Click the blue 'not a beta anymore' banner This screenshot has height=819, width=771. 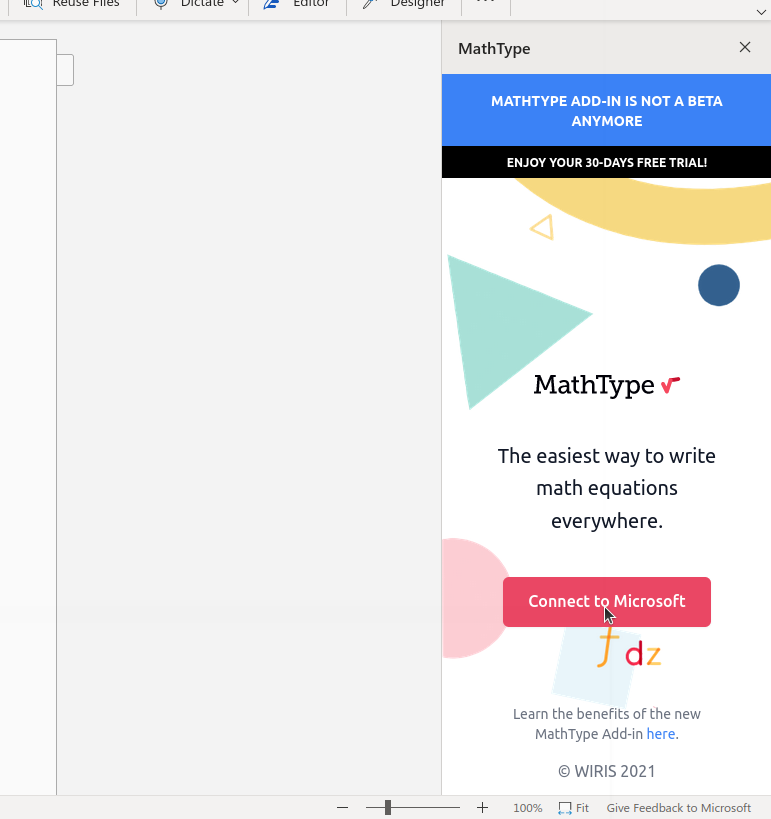(606, 111)
